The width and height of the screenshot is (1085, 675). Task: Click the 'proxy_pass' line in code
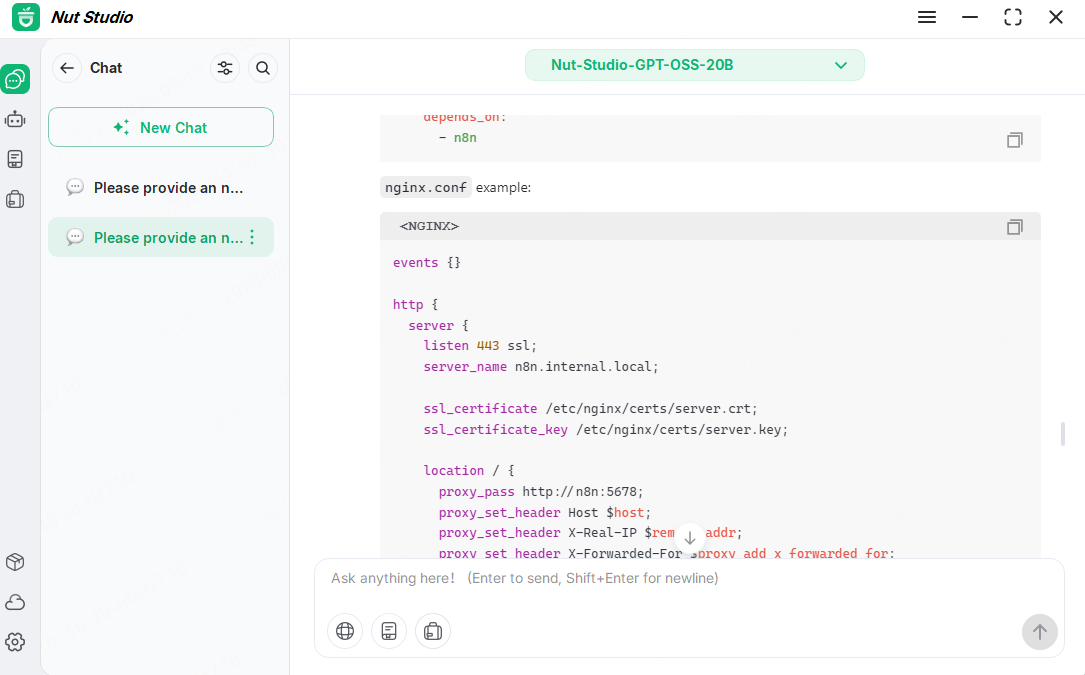click(x=540, y=492)
